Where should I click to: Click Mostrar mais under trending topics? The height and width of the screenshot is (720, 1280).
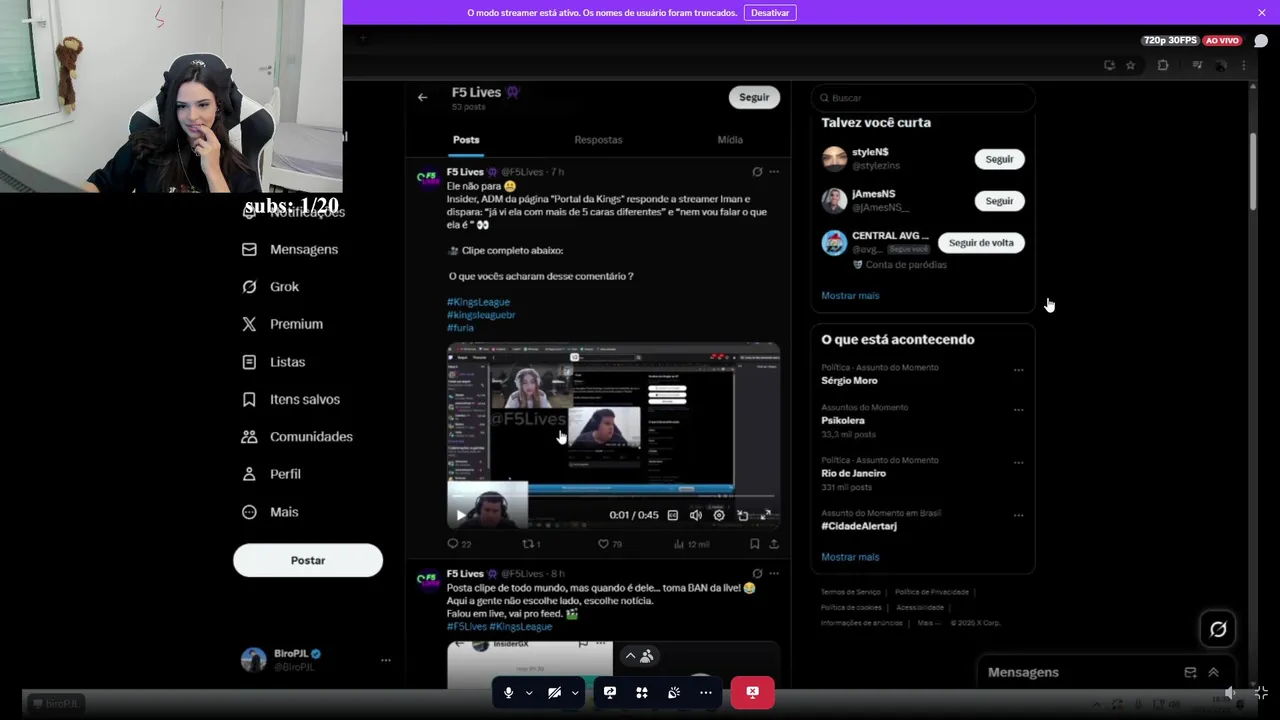[850, 557]
